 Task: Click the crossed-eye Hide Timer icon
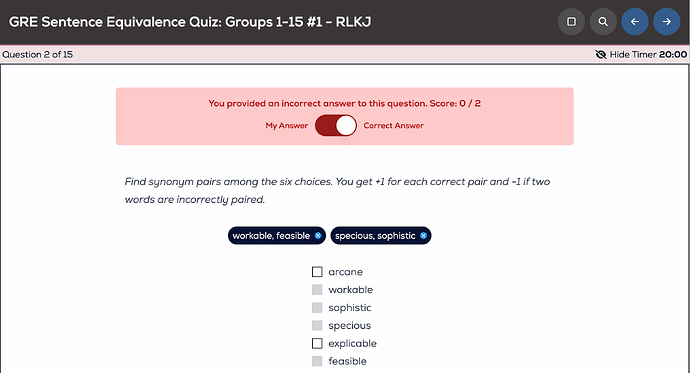coord(601,55)
